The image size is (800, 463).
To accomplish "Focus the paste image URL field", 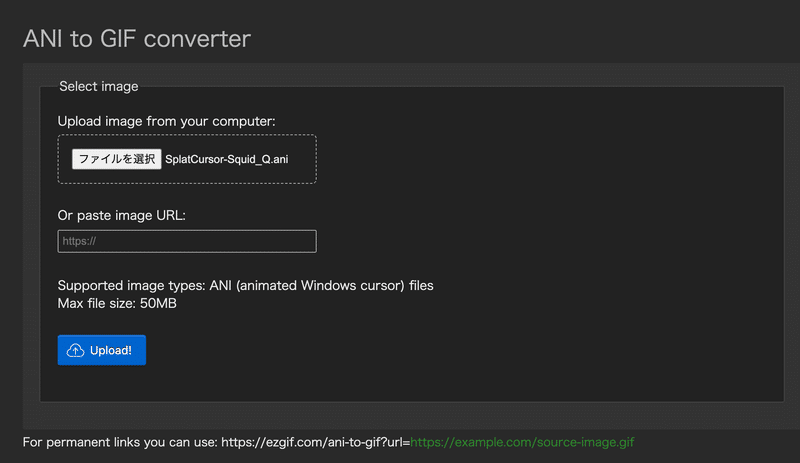I will [187, 241].
